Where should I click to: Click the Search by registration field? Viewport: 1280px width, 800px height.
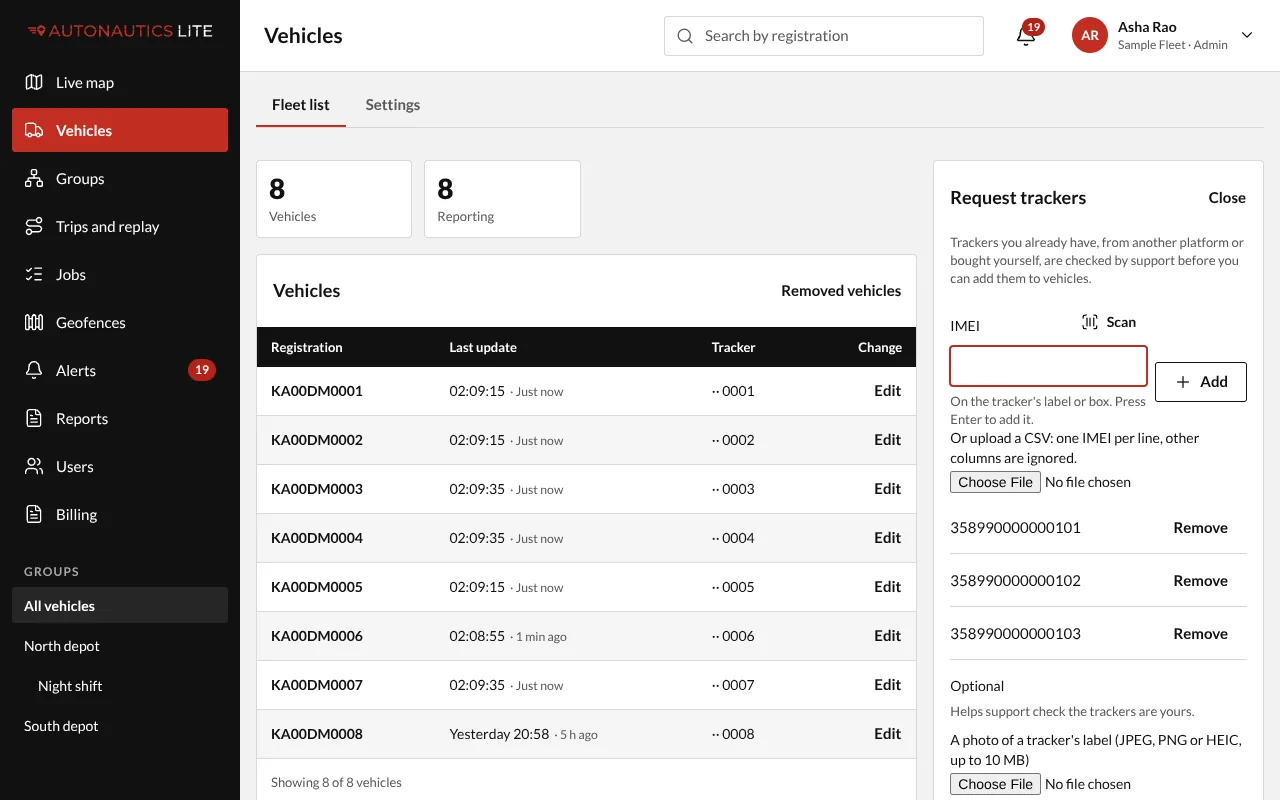point(824,36)
